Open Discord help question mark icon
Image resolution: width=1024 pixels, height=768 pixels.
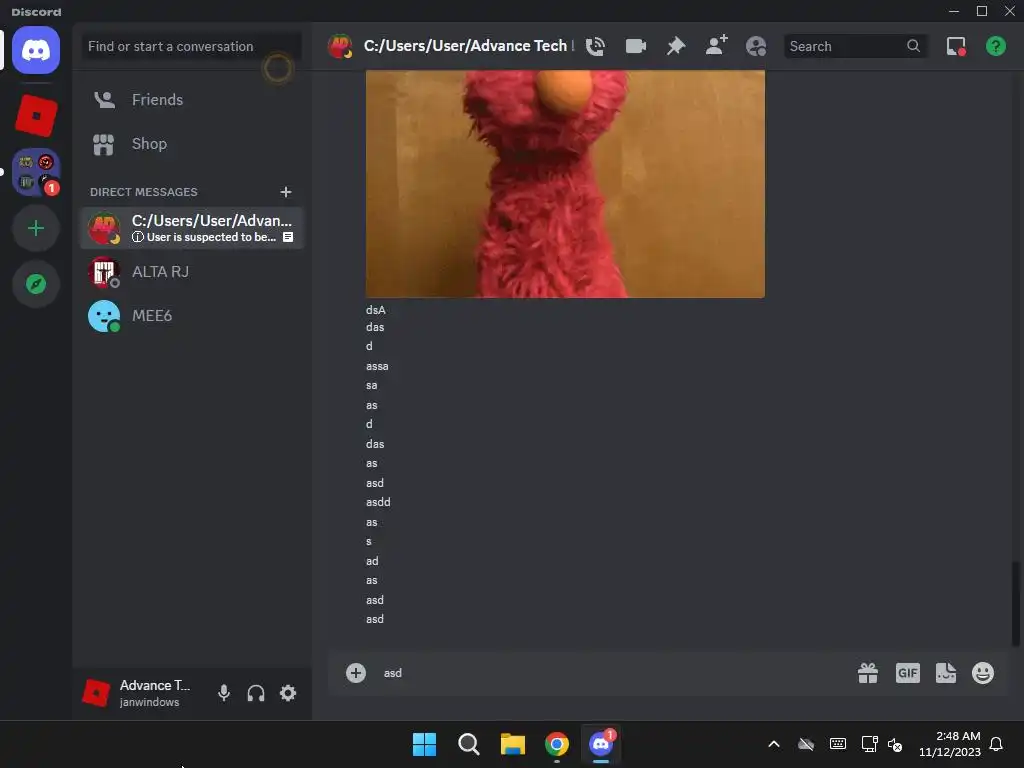coord(995,46)
